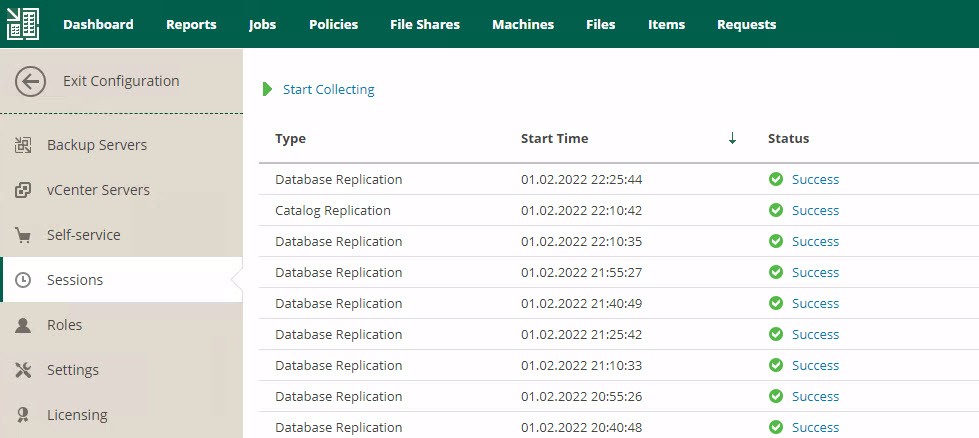Open Backup Servers via its sidebar icon
Screen dimensions: 979x438
pyautogui.click(x=23, y=145)
